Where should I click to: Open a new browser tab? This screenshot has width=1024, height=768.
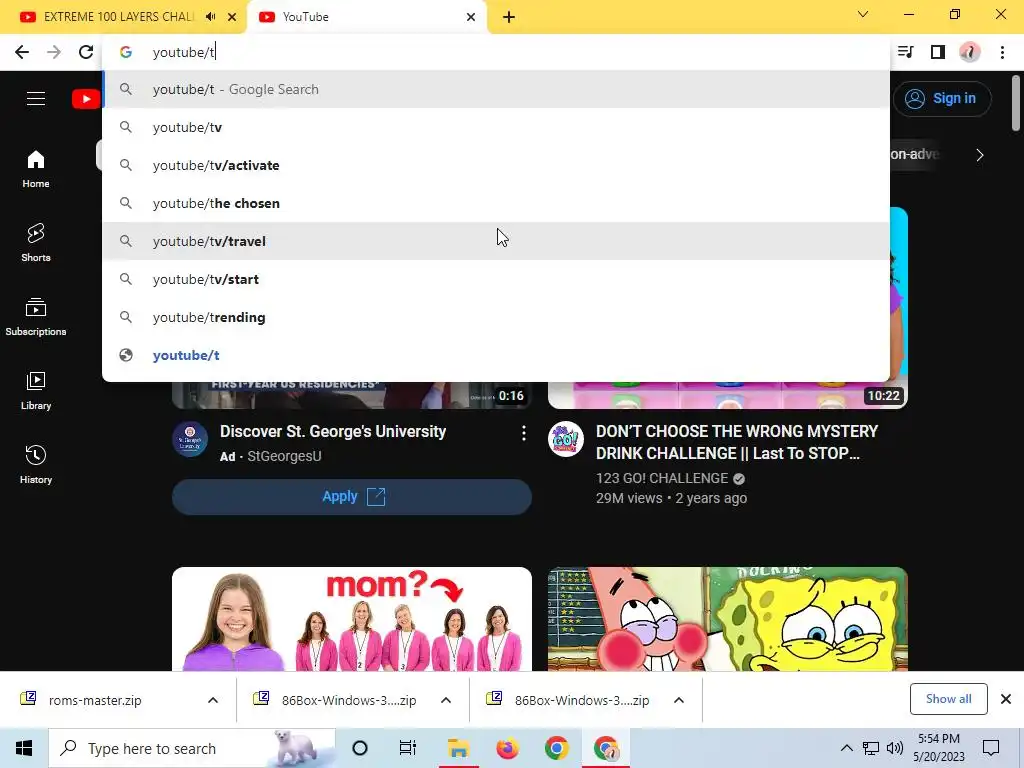[x=509, y=18]
